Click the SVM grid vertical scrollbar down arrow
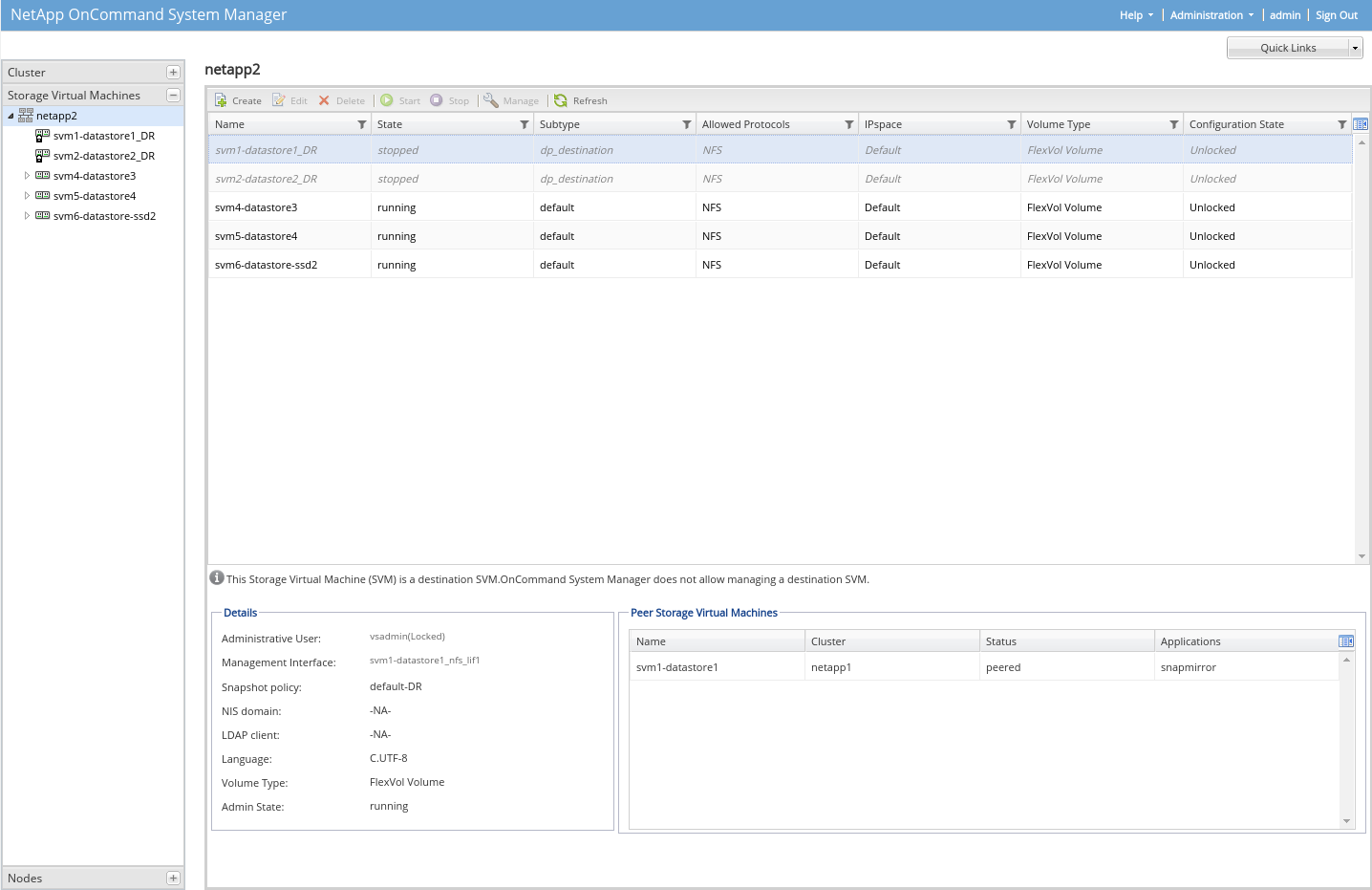Image resolution: width=1372 pixels, height=890 pixels. 1361,556
